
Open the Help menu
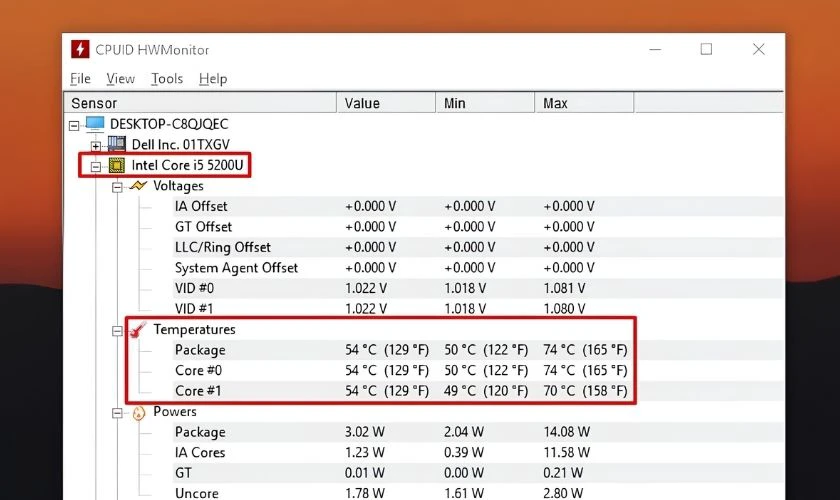(213, 79)
